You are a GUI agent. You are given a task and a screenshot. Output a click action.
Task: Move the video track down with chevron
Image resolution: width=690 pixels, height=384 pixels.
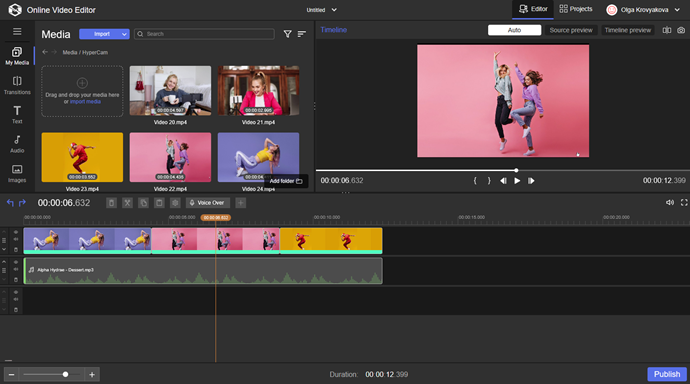[4, 249]
